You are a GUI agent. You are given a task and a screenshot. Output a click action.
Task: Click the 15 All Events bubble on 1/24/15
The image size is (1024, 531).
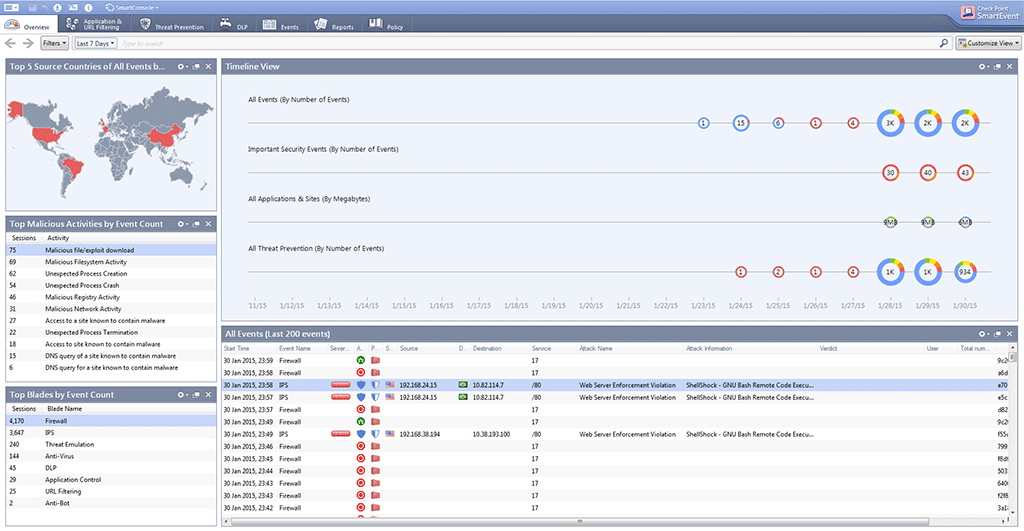coord(741,123)
